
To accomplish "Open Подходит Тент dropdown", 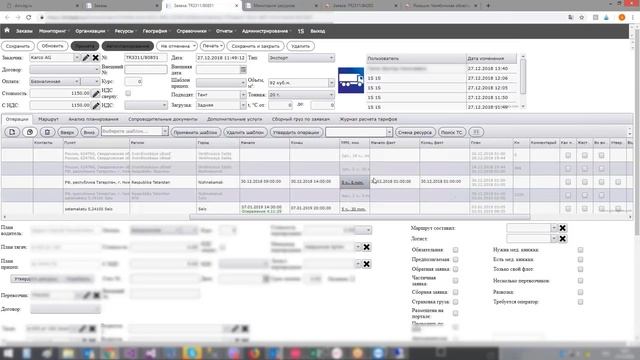I will pyautogui.click(x=243, y=95).
